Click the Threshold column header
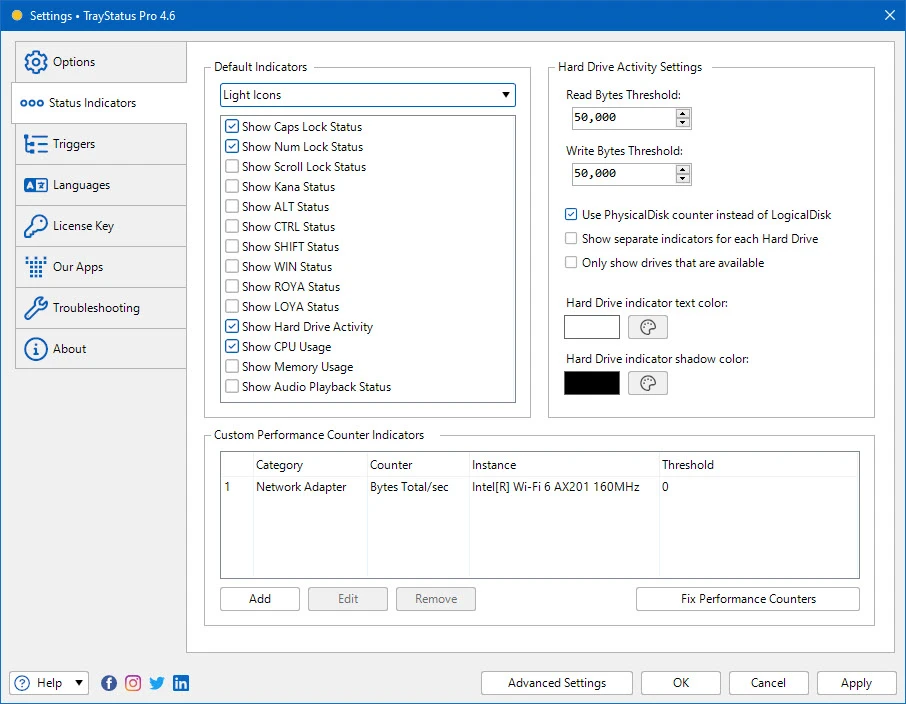The width and height of the screenshot is (906, 704). pos(759,465)
